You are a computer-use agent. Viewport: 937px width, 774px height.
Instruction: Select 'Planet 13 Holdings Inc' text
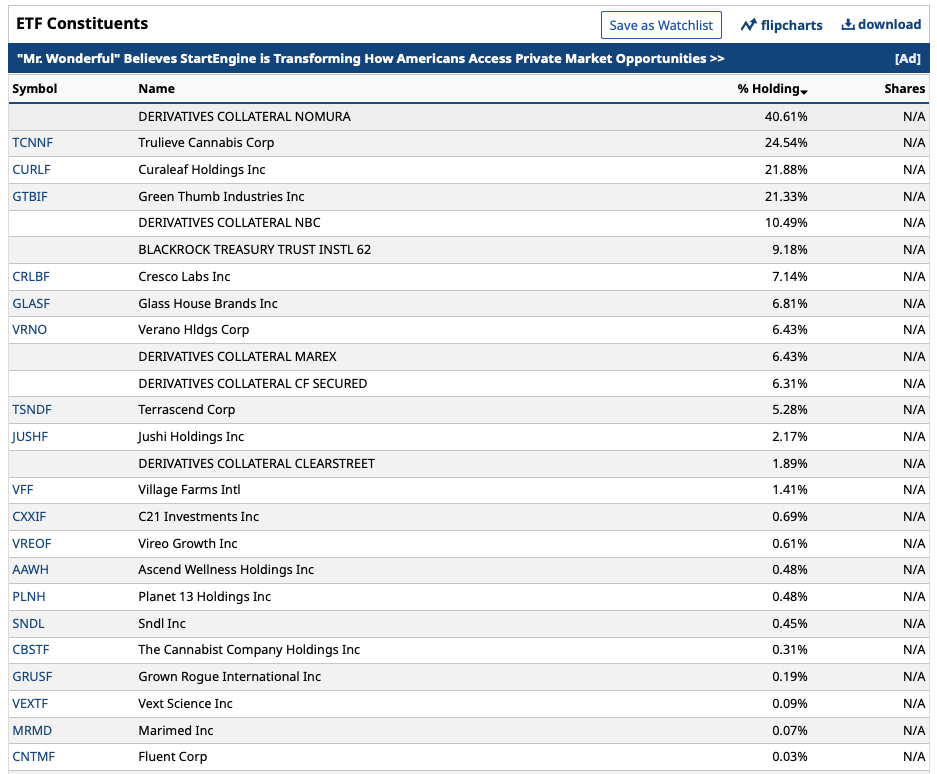click(204, 597)
